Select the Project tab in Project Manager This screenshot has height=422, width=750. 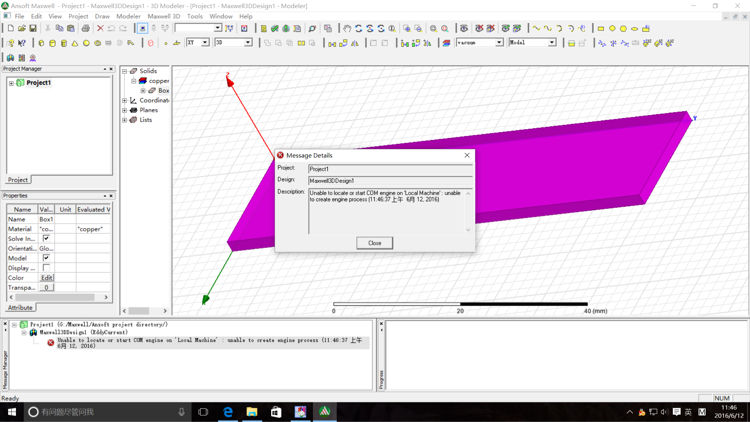[x=18, y=179]
